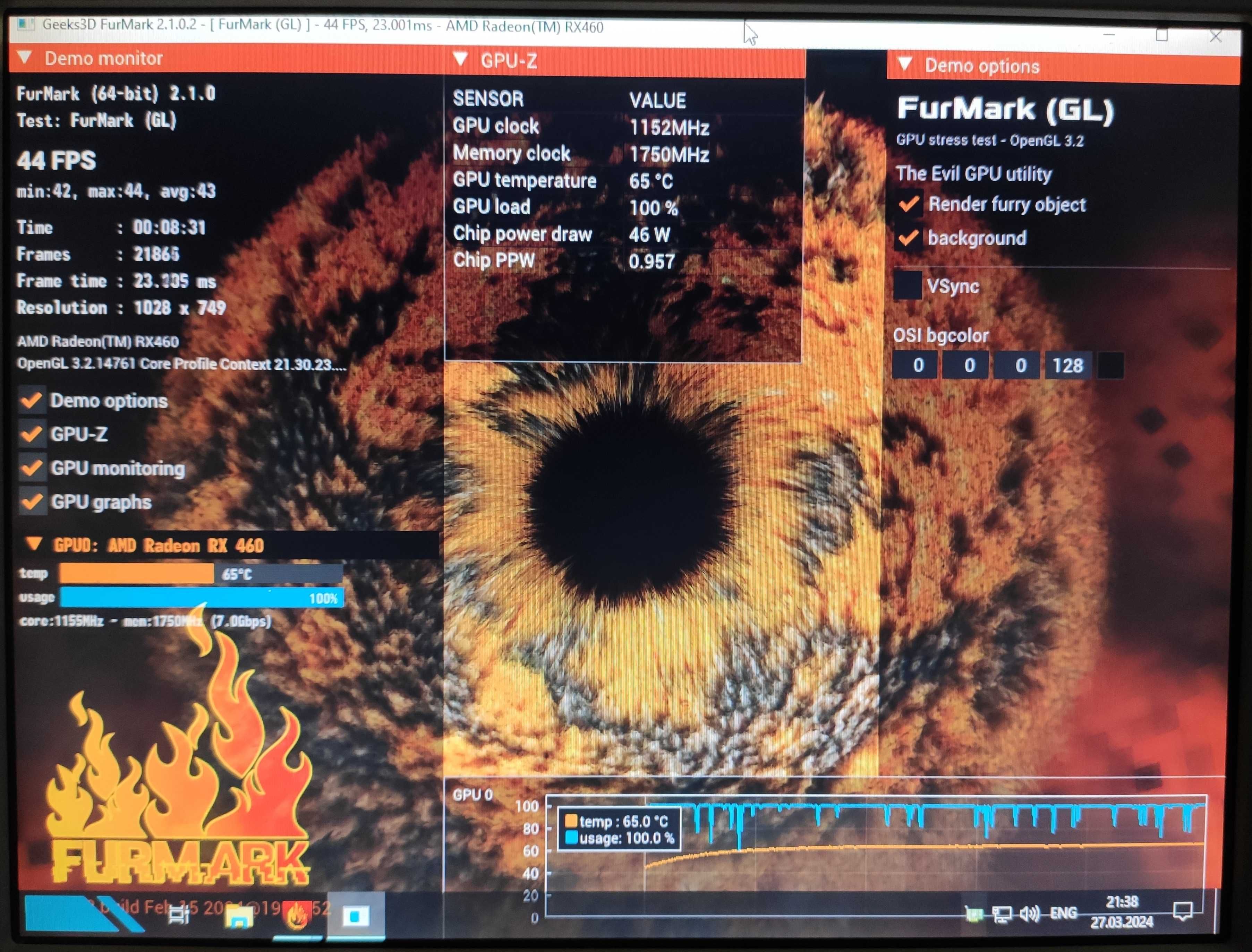Open the OSI bgcolor black color swatch
1252x952 pixels.
pyautogui.click(x=1110, y=365)
